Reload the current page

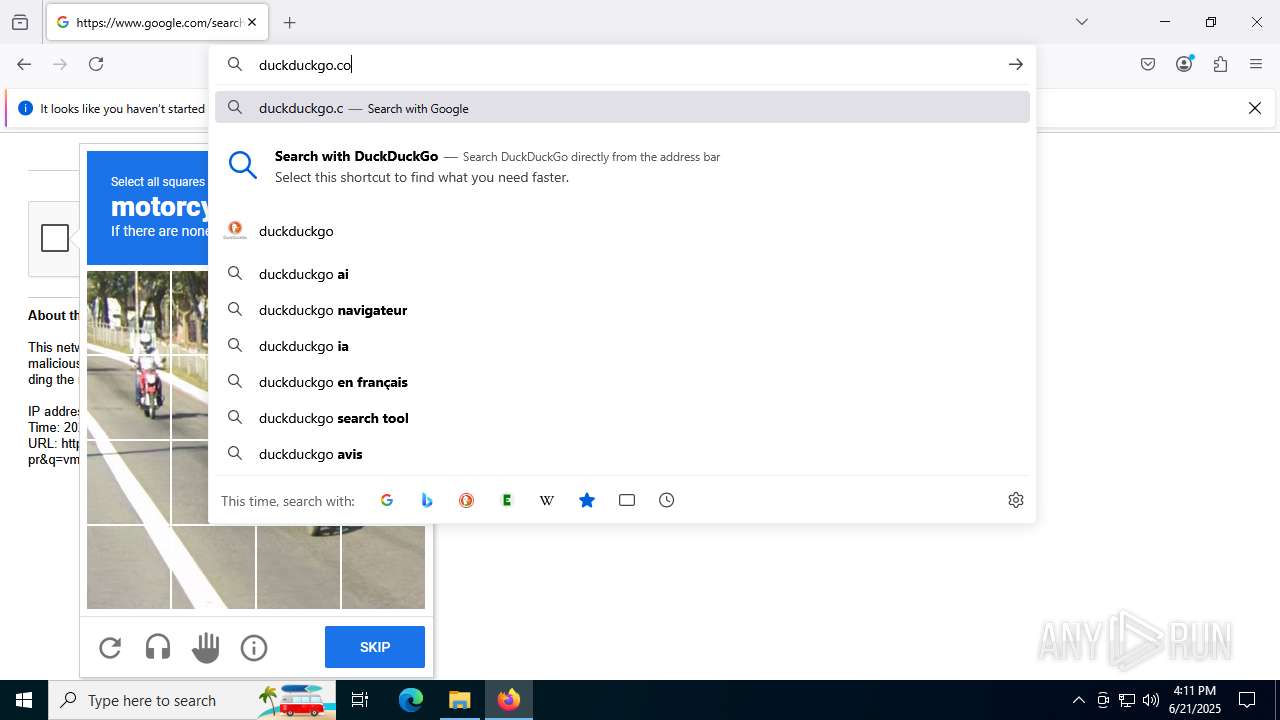click(x=96, y=64)
